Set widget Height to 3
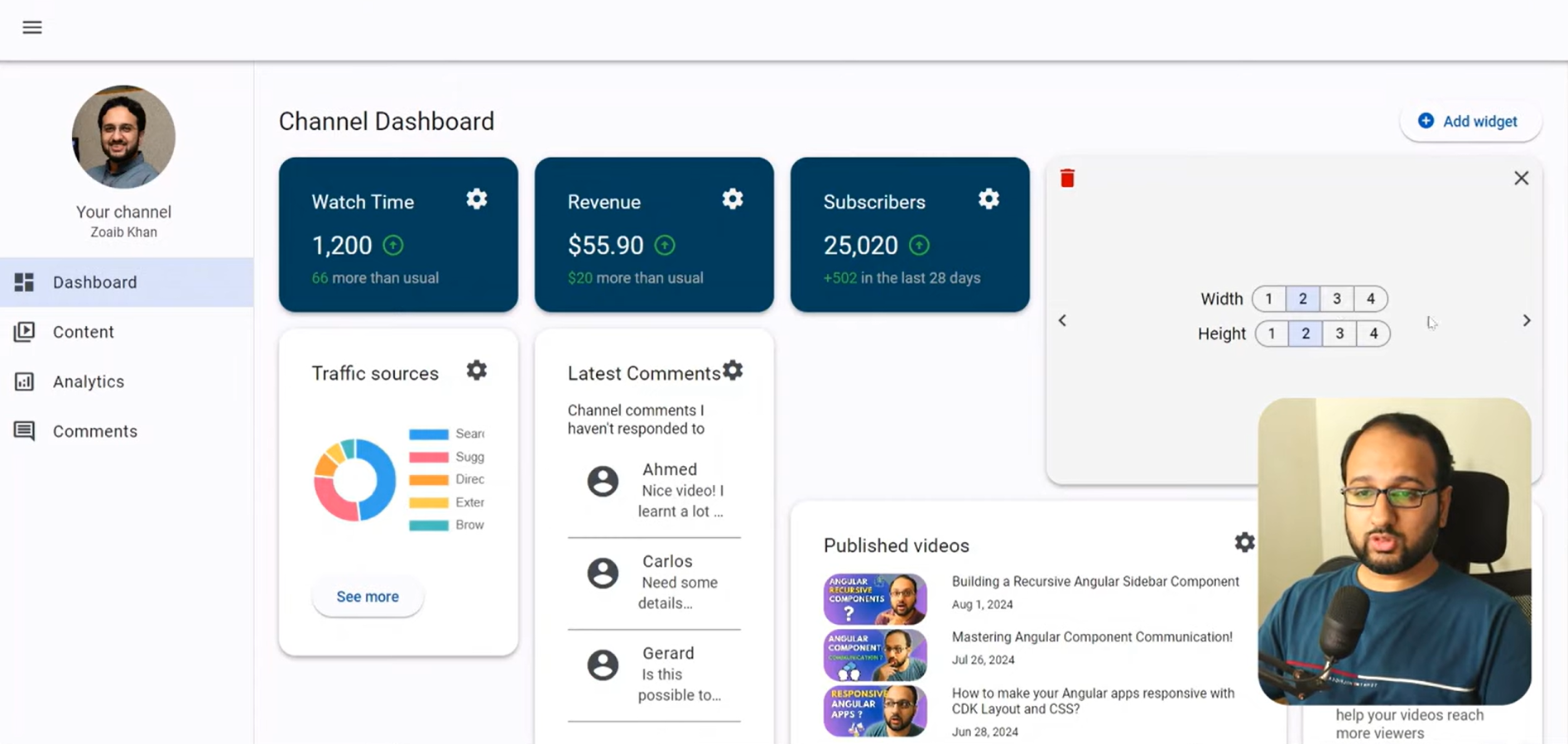The height and width of the screenshot is (744, 1568). pyautogui.click(x=1340, y=334)
